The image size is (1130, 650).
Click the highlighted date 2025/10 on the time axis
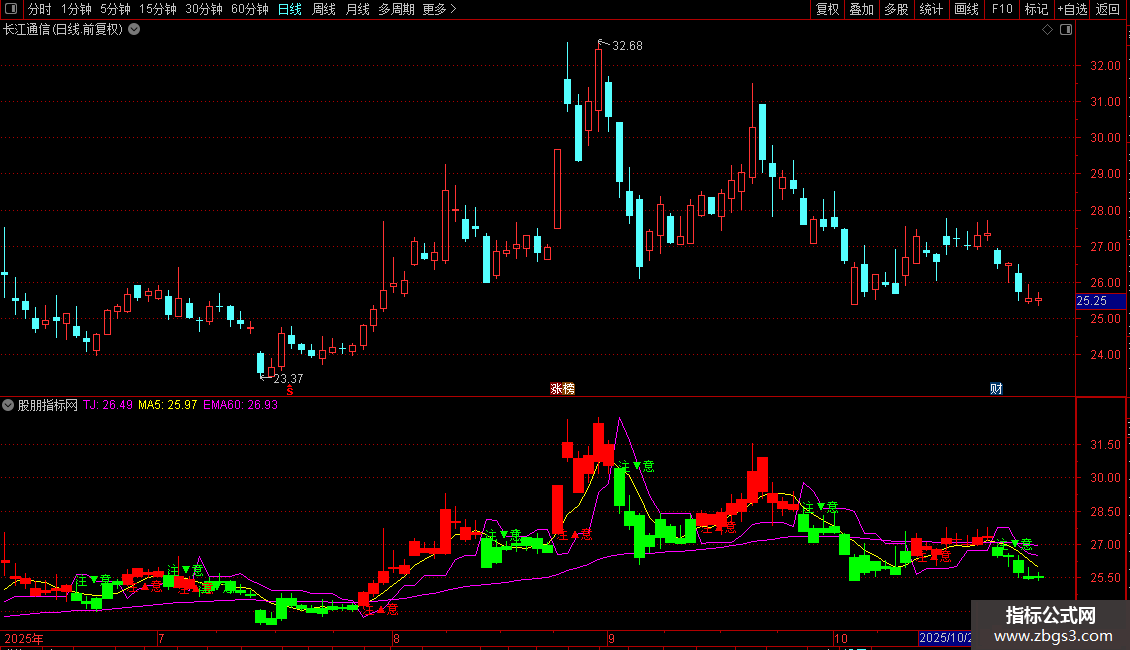click(946, 638)
